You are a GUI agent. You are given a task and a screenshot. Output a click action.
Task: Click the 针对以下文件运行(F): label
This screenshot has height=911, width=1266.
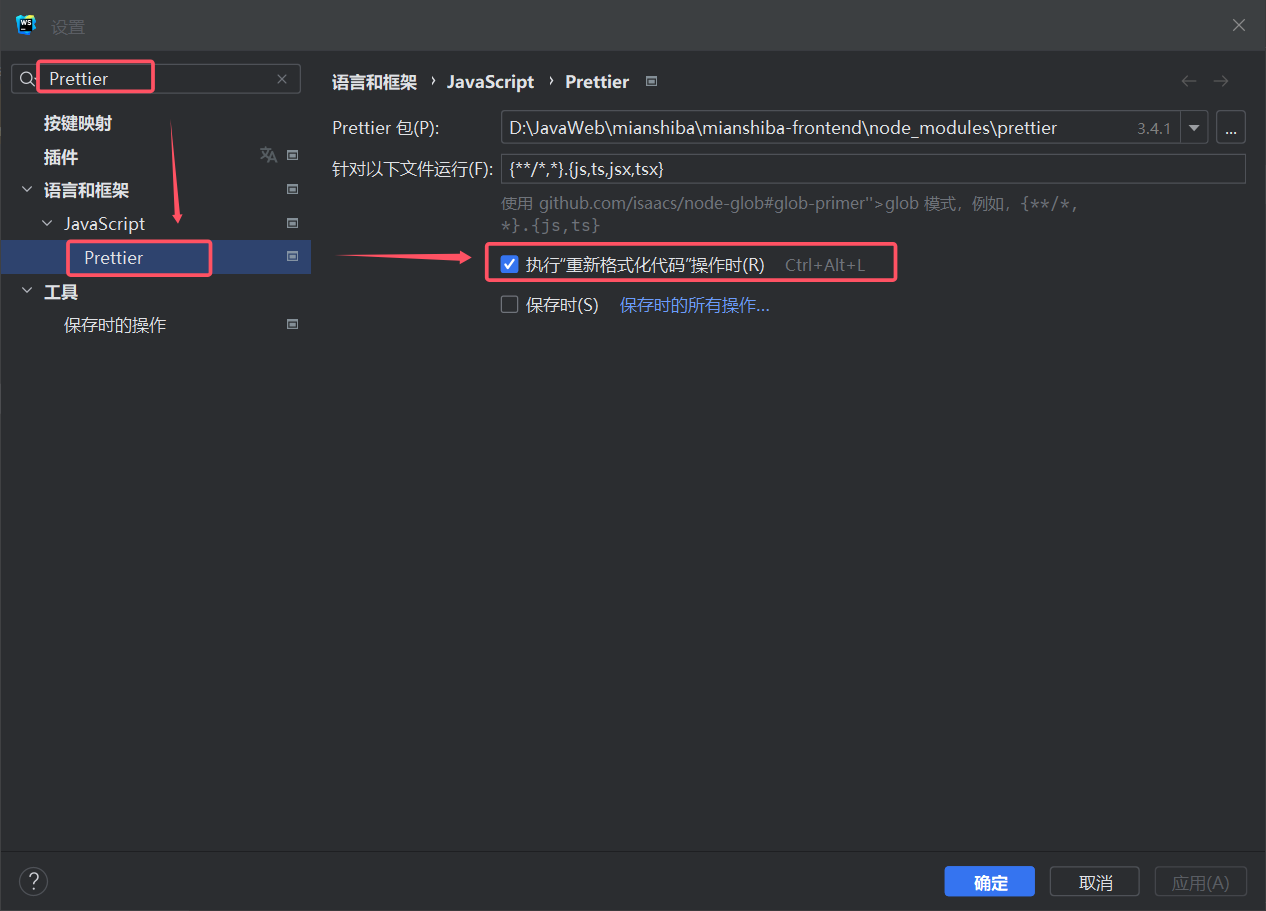413,169
